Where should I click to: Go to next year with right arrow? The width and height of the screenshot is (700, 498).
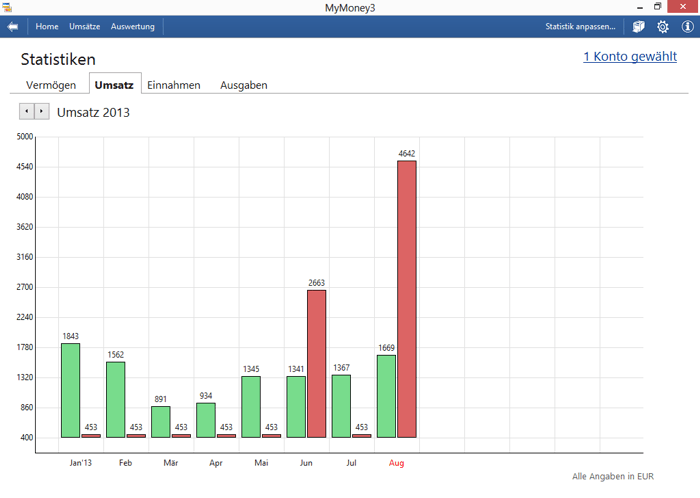click(x=41, y=112)
